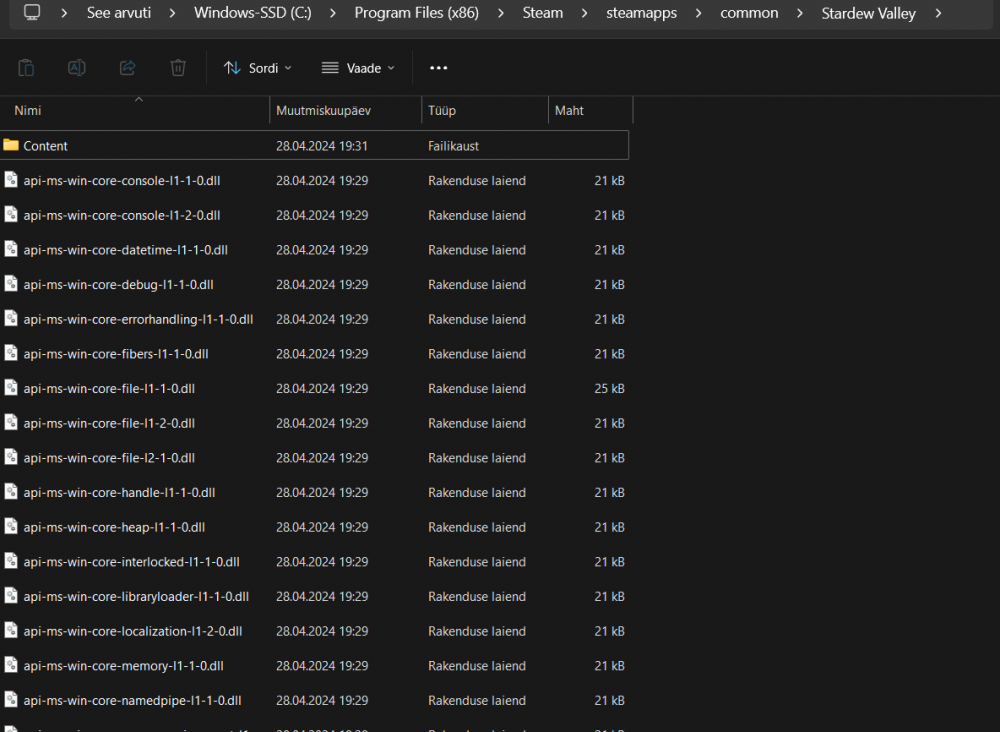Viewport: 1000px width, 732px height.
Task: Expand the chevron after See arvuti
Action: (172, 13)
